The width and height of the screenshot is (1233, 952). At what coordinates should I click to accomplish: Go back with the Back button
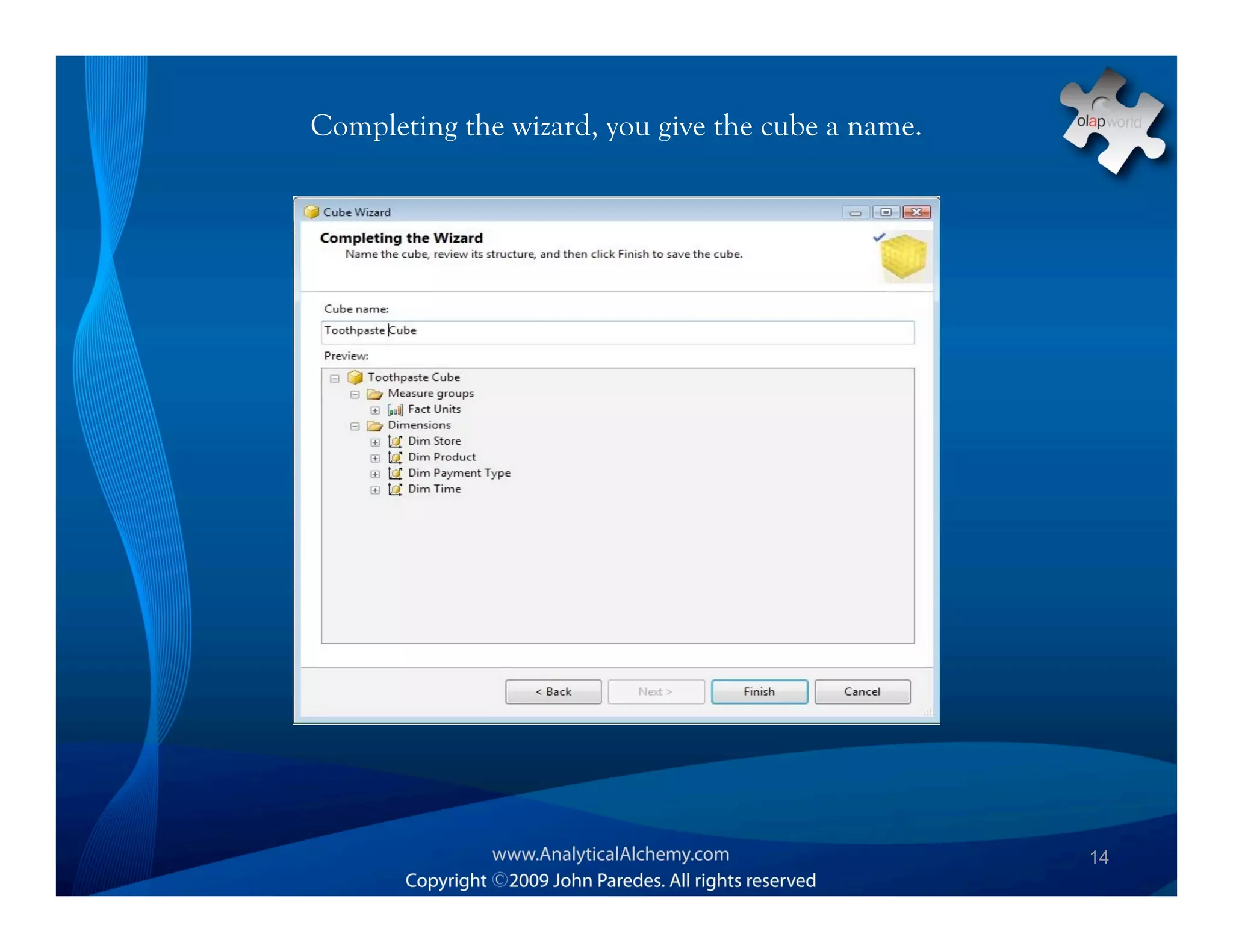pyautogui.click(x=553, y=692)
